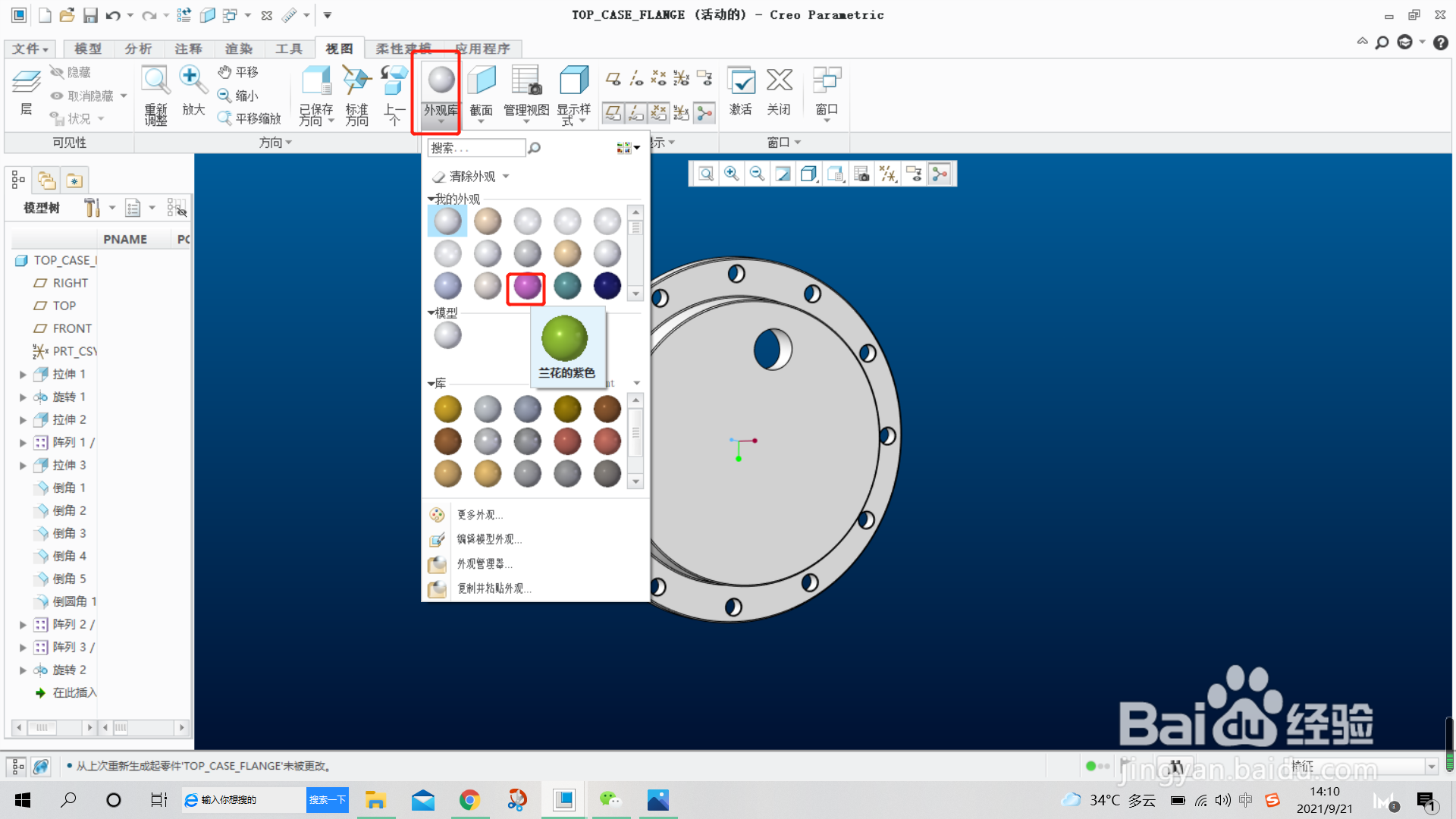Expand the 阵列 1 pattern node

23,443
